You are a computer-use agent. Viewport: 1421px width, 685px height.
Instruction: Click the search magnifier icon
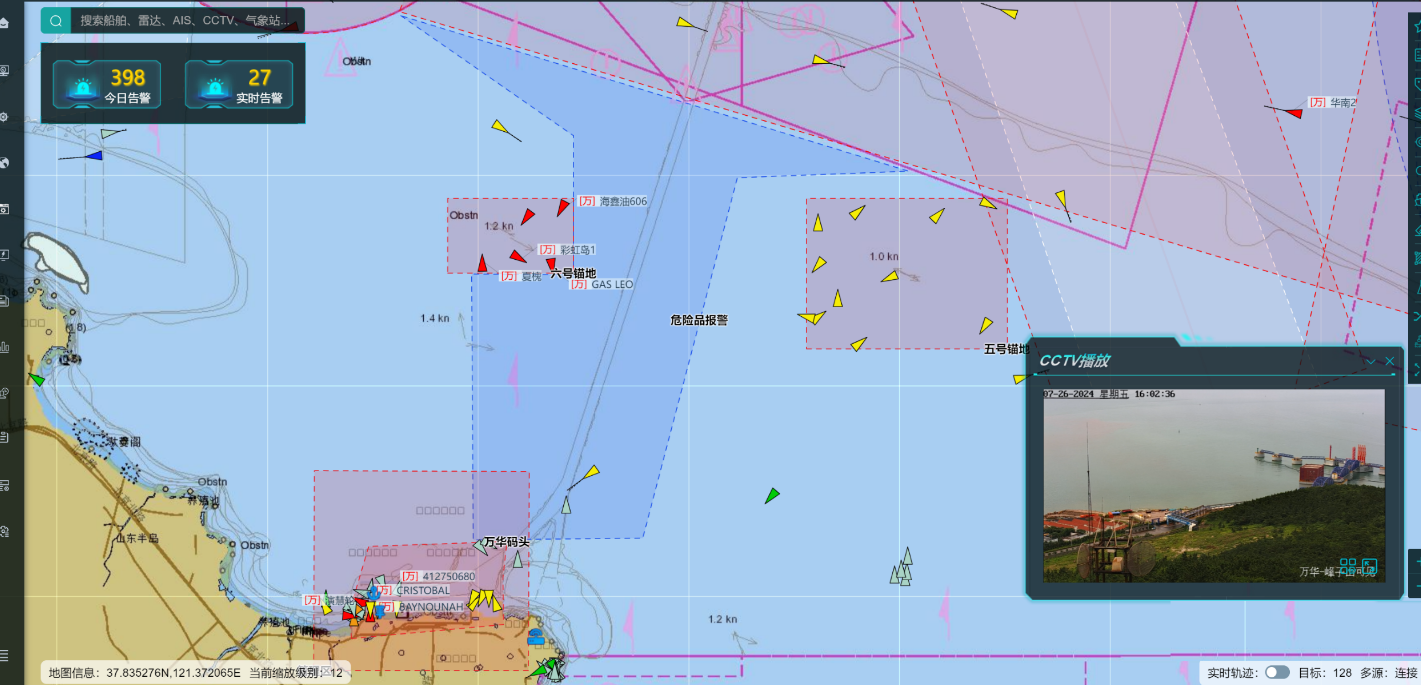(54, 20)
